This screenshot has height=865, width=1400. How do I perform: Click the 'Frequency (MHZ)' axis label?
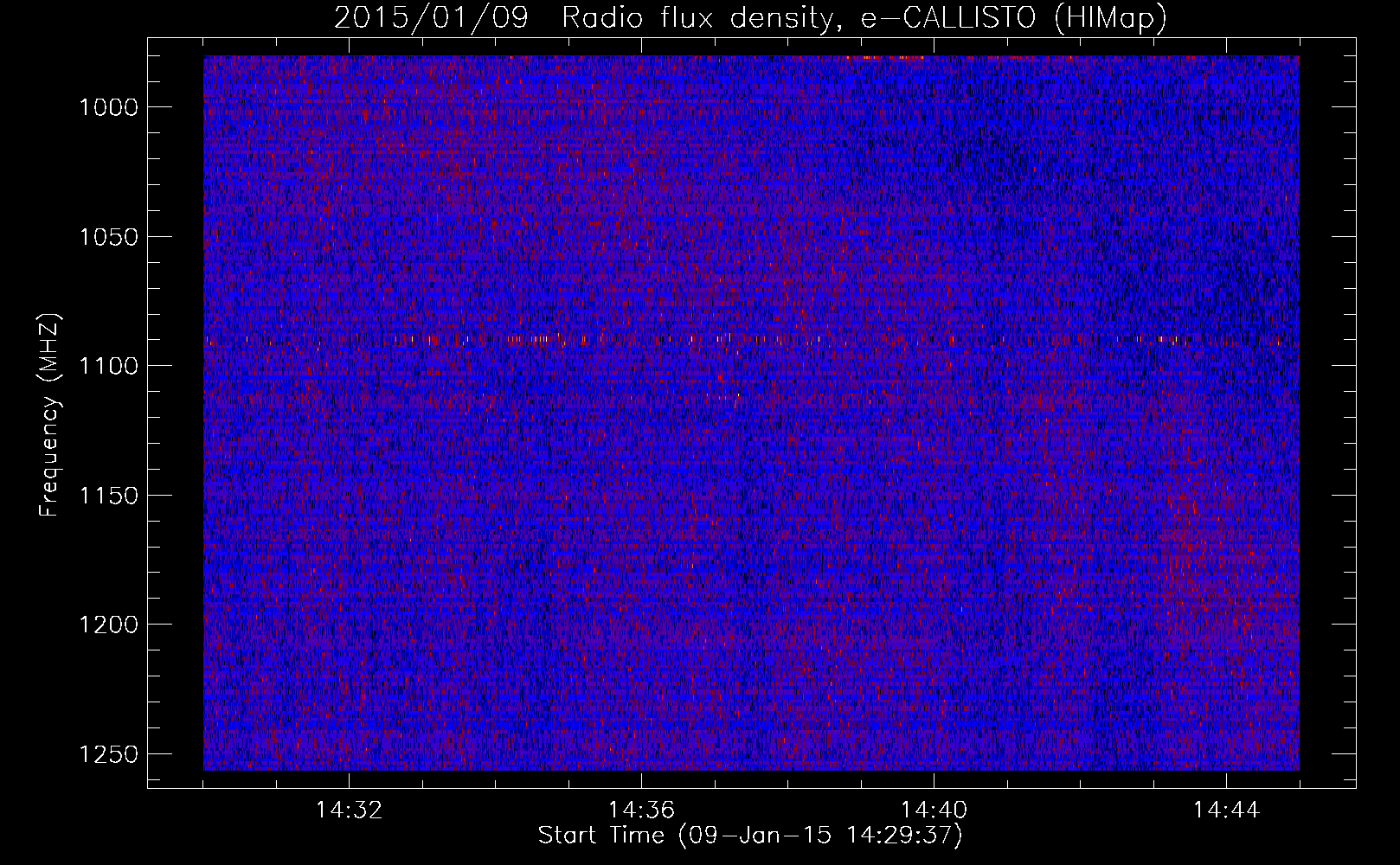coord(50,415)
